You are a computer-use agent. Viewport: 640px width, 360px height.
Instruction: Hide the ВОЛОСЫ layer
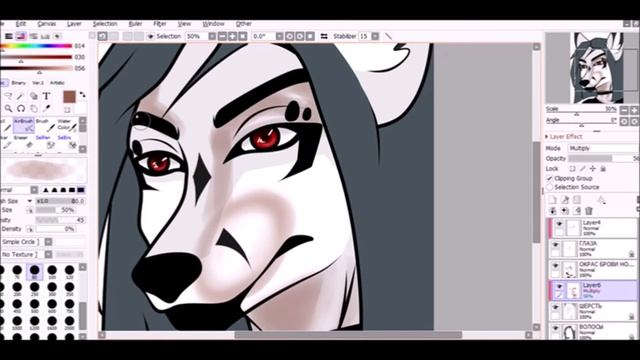(556, 328)
